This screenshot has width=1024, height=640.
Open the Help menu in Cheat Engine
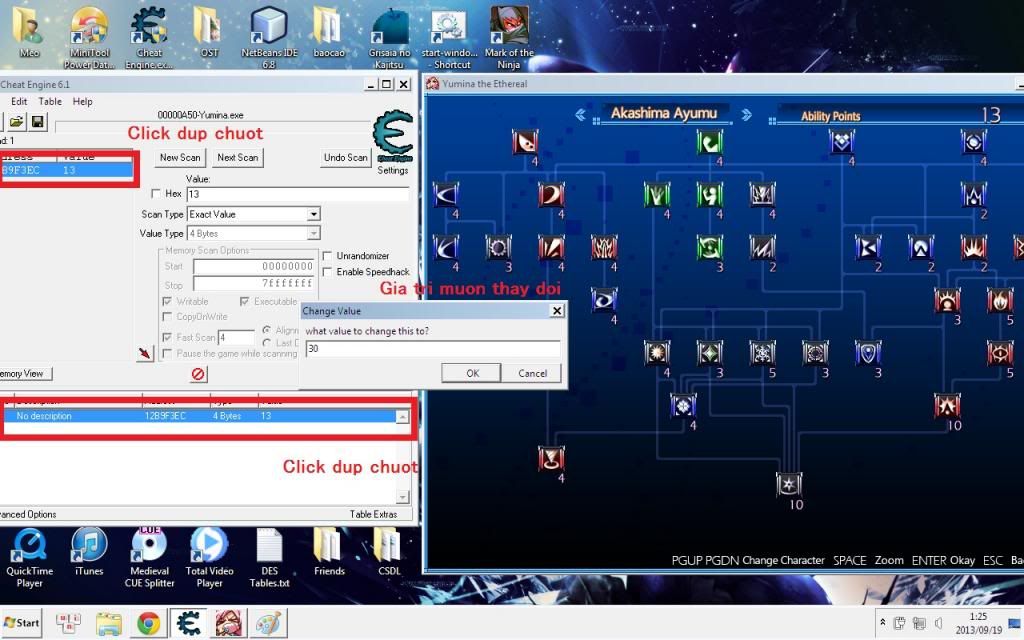point(82,101)
